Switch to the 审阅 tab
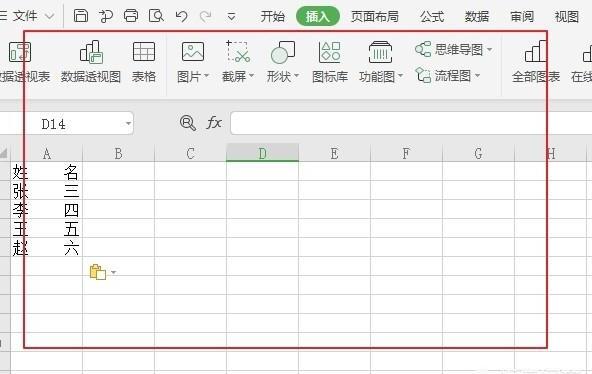 [522, 16]
